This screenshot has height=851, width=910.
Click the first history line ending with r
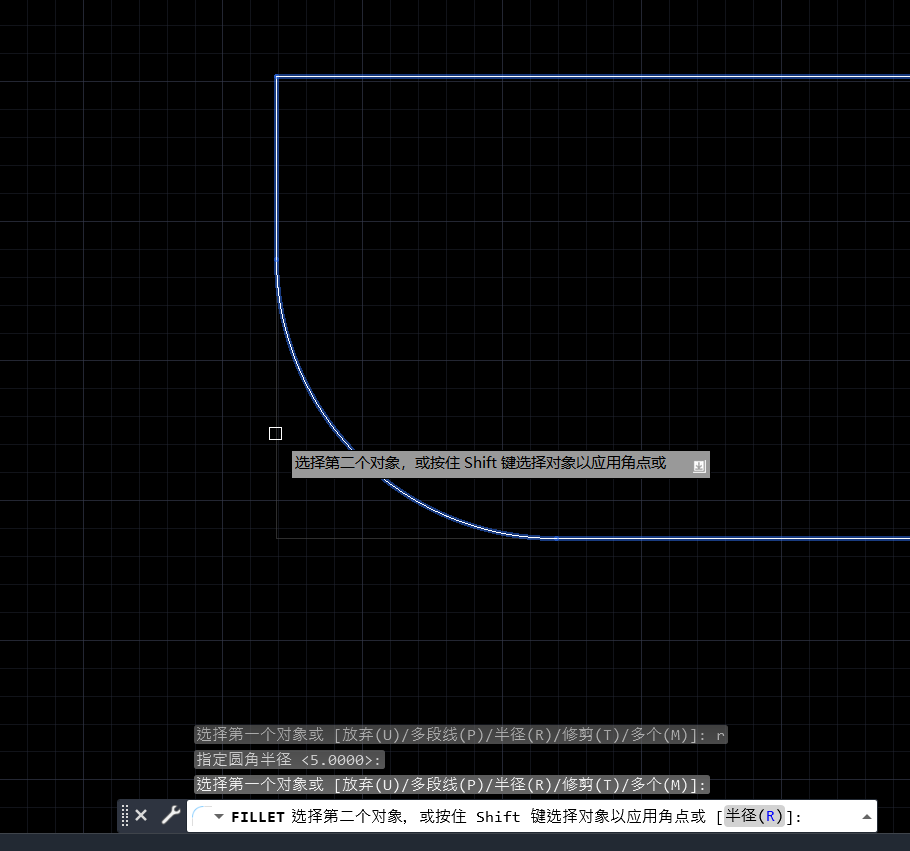tap(460, 735)
